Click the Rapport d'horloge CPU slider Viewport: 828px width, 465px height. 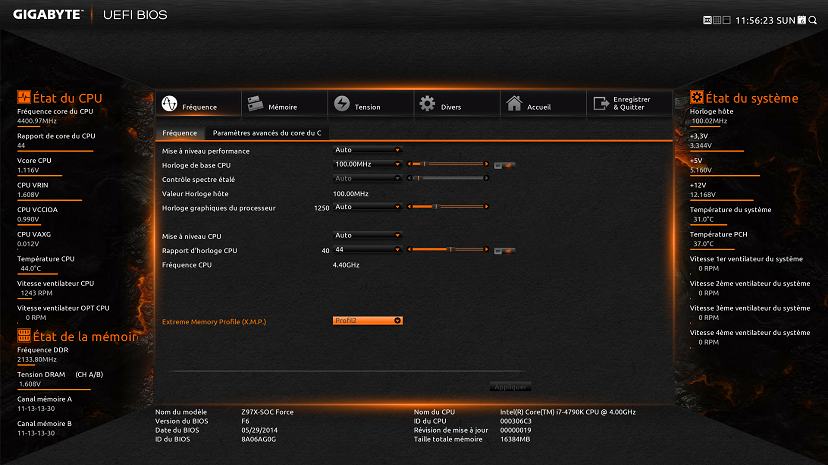[x=448, y=250]
